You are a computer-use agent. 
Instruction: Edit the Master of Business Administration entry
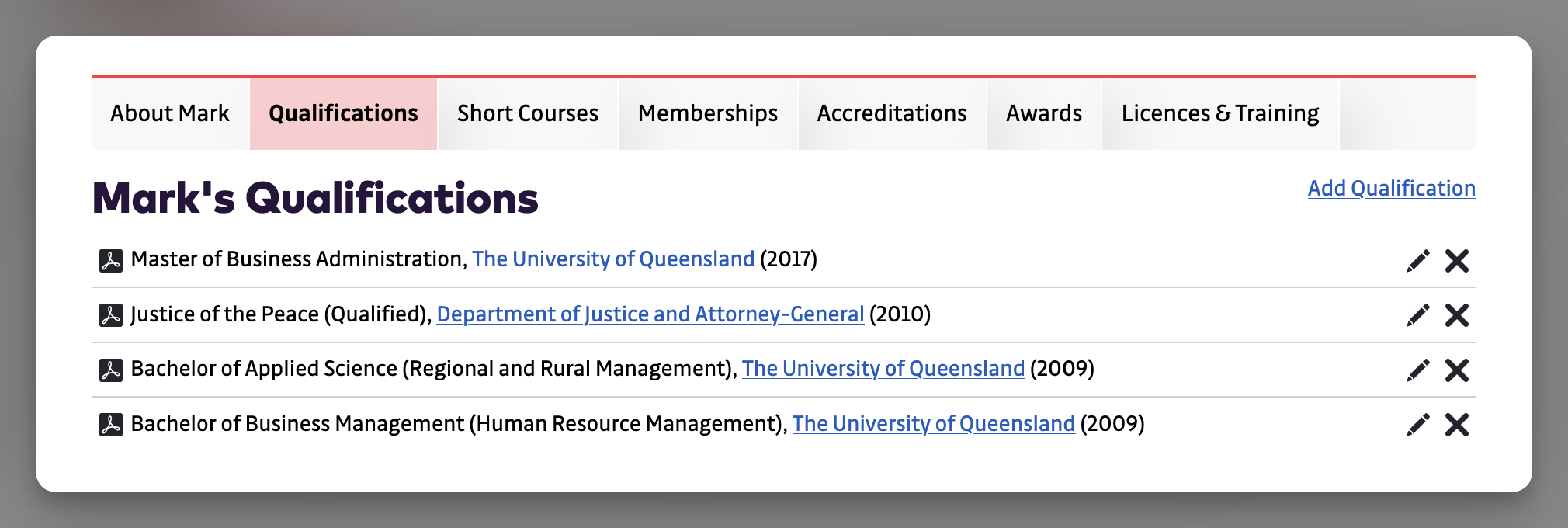1417,261
